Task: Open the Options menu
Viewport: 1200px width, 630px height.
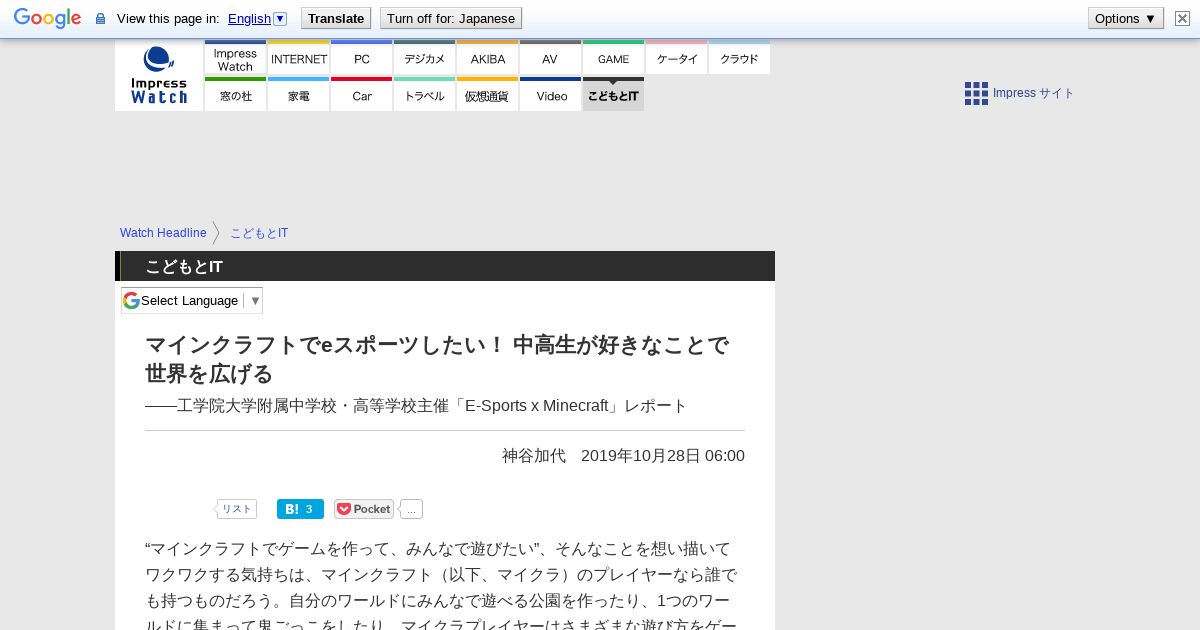Action: pyautogui.click(x=1126, y=18)
